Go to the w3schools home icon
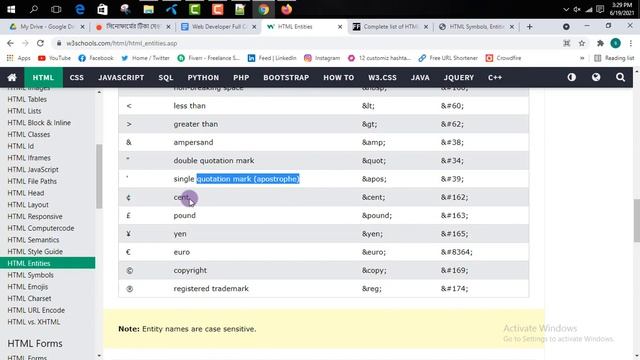This screenshot has height=360, width=640. click(x=12, y=77)
